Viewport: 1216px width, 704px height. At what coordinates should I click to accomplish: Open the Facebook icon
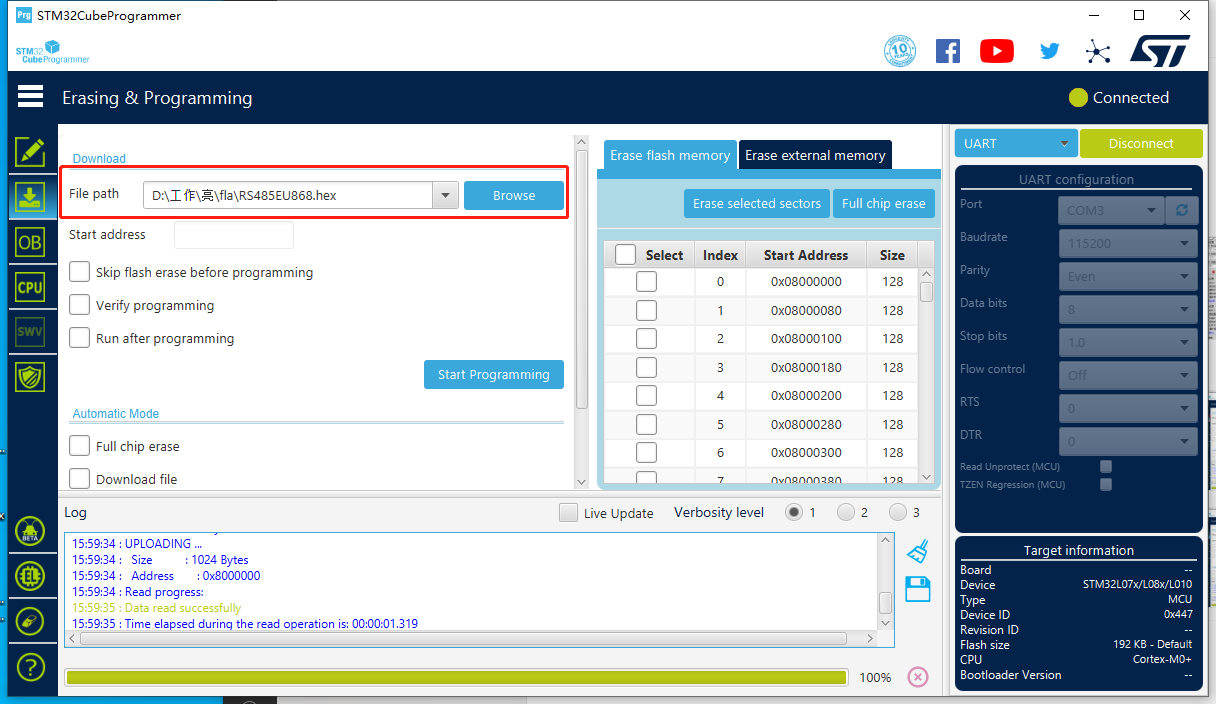948,51
